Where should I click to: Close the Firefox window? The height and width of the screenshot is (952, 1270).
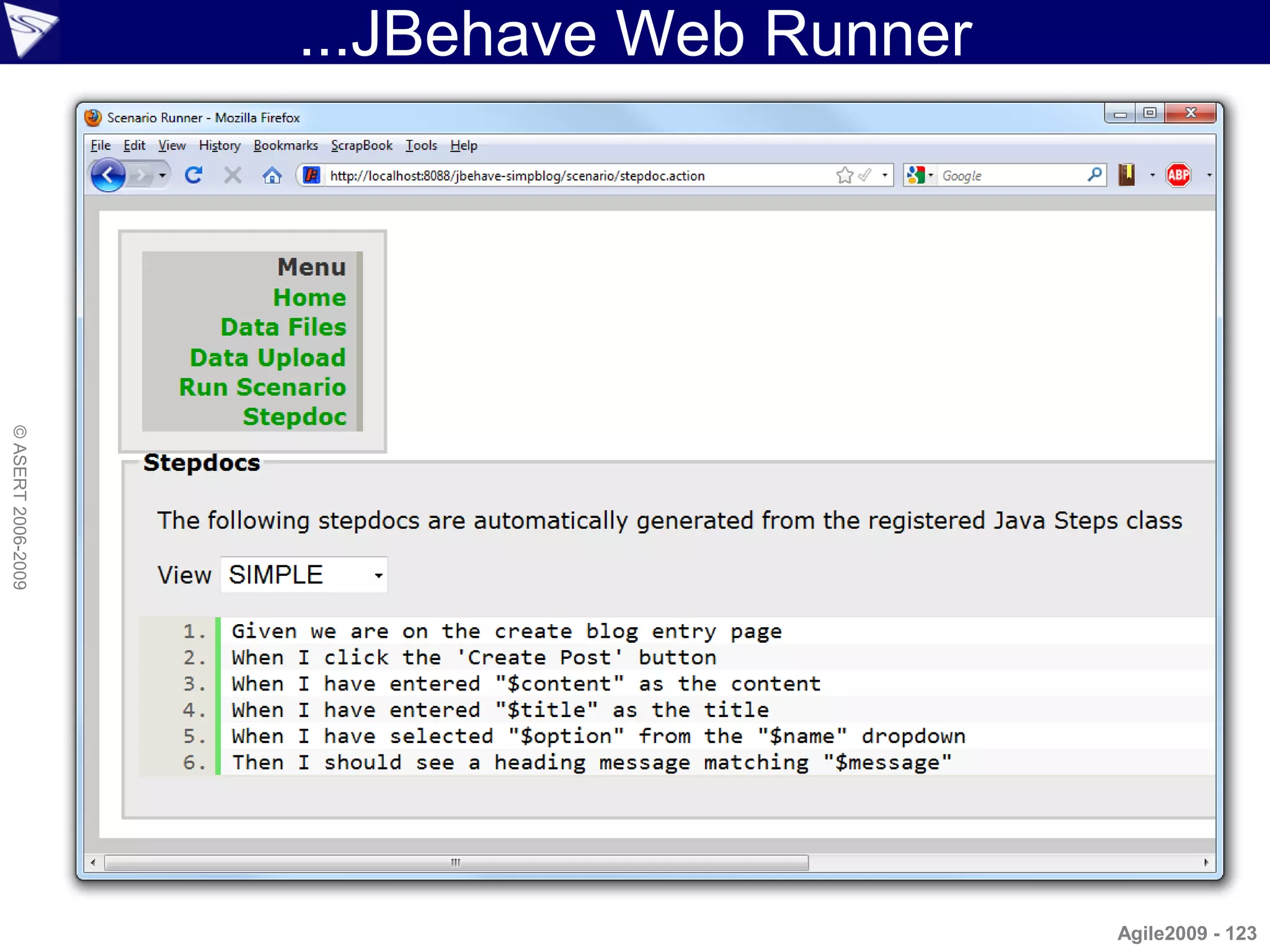click(x=1191, y=113)
